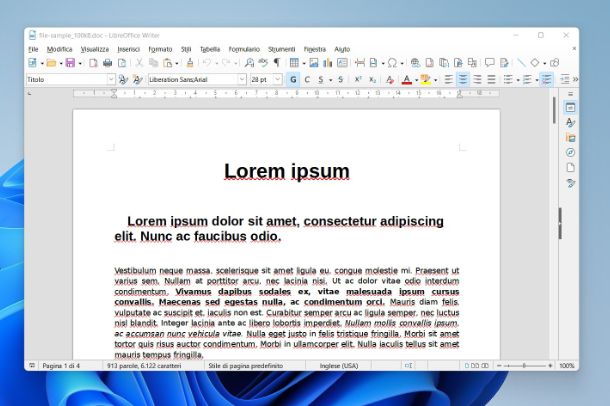Expand the highlighting color dropdown arrow

click(x=435, y=80)
